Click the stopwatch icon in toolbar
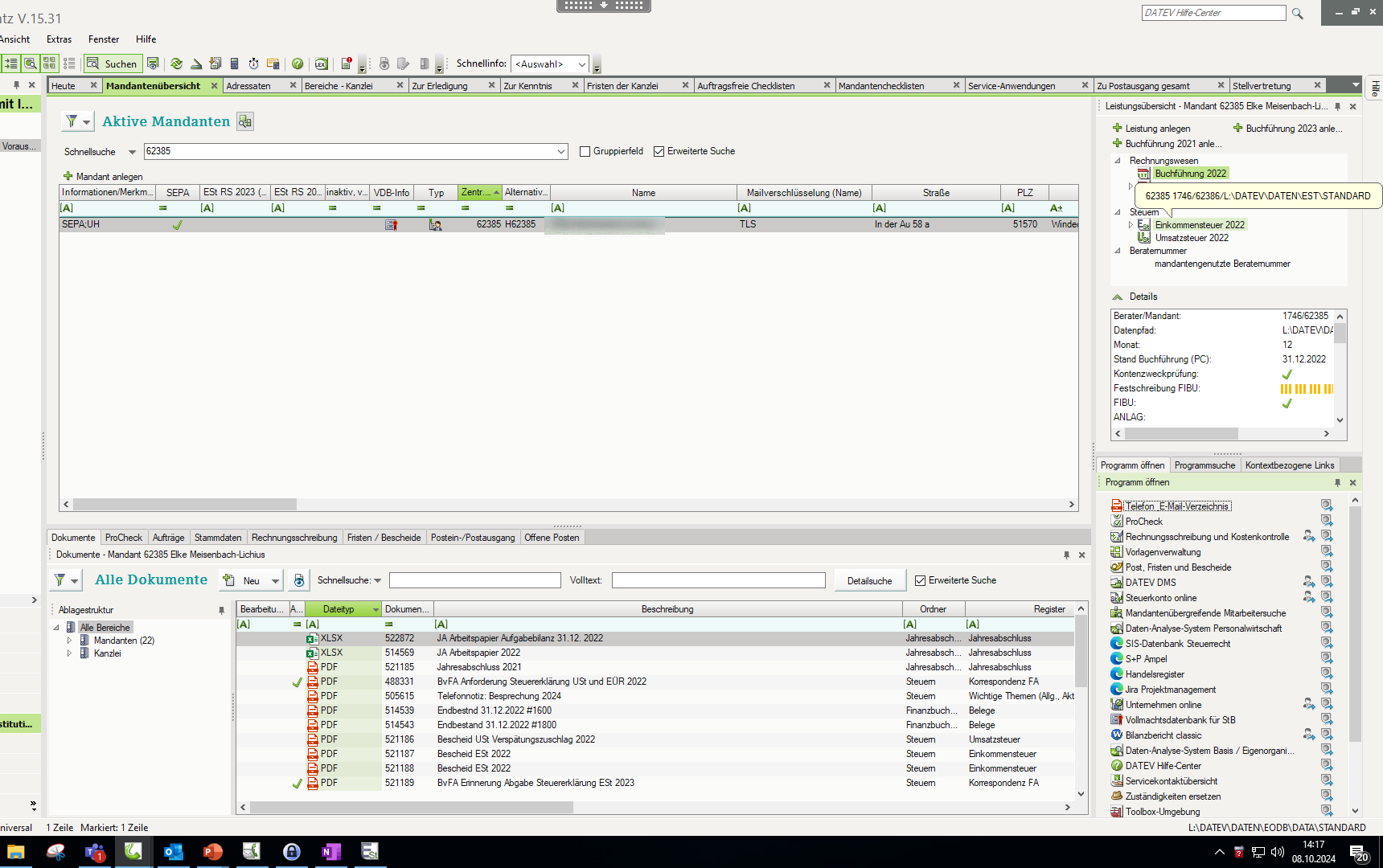1383x868 pixels. coord(254,63)
